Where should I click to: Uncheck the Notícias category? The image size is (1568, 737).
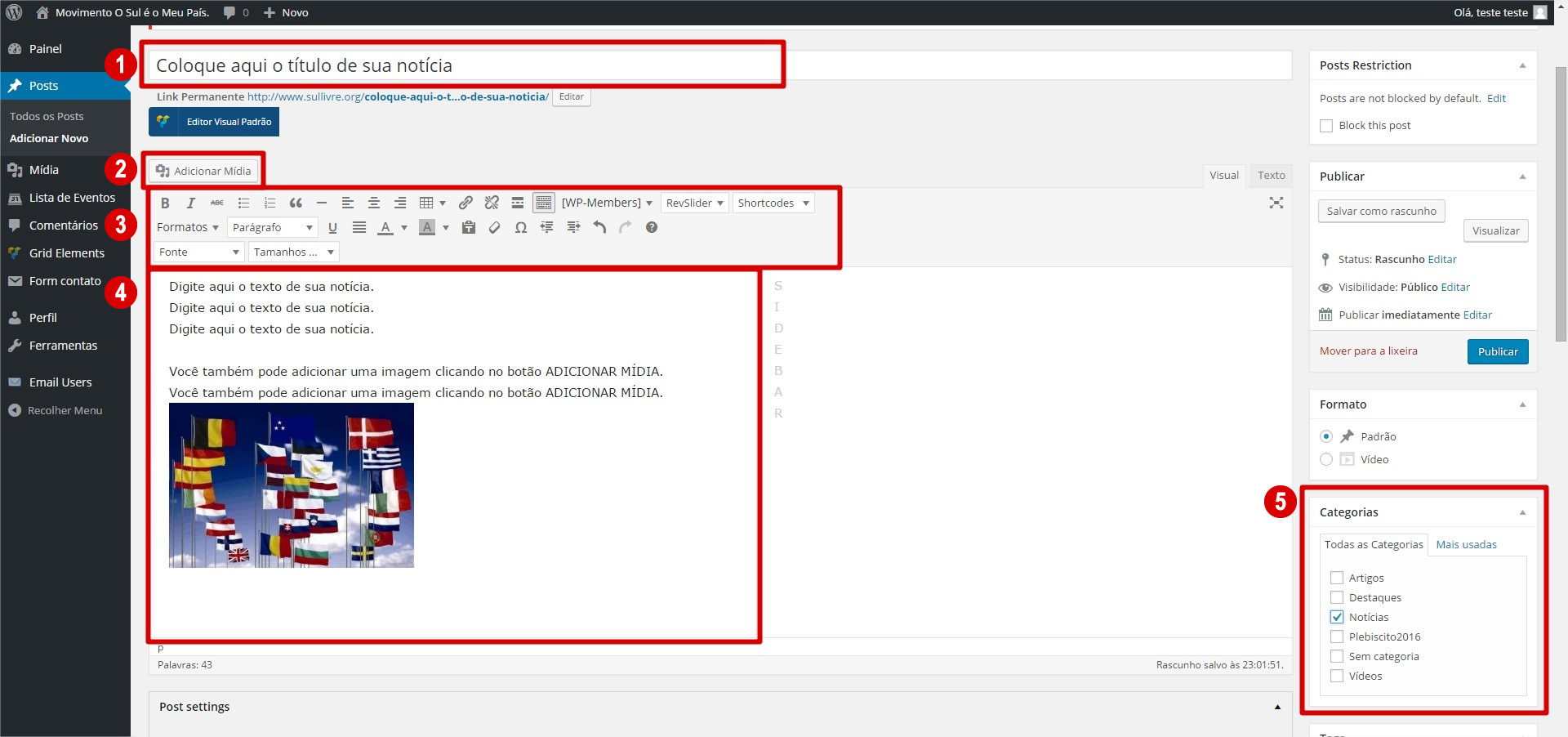click(1337, 618)
